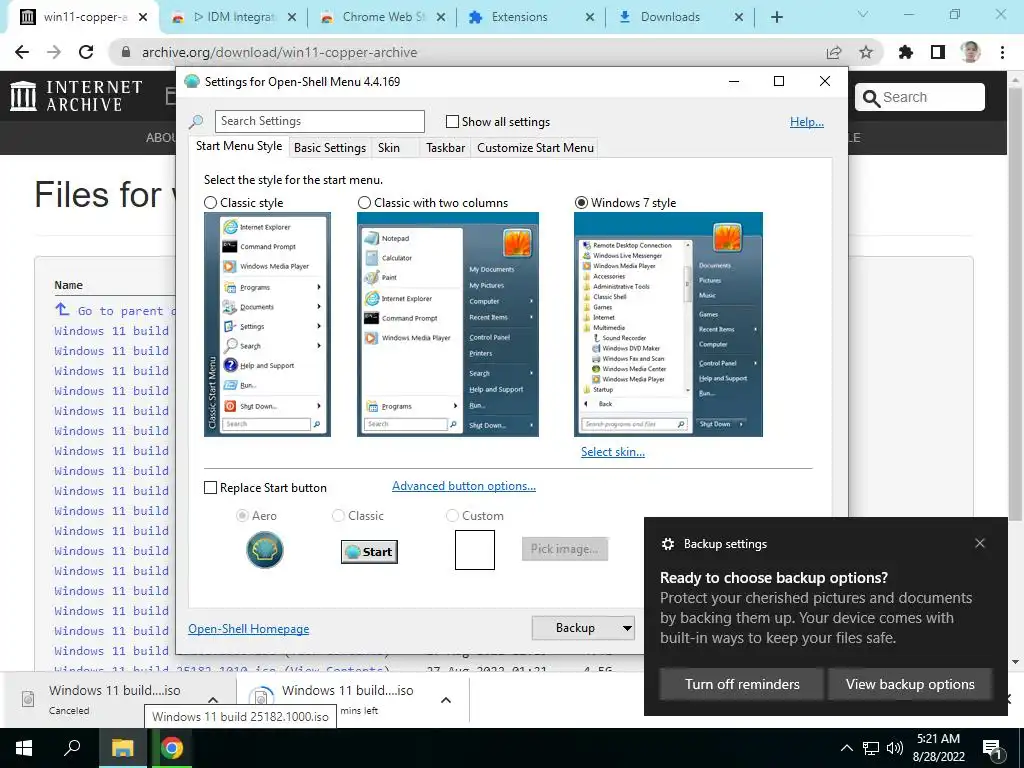
Task: Select Windows 7 style radio button
Action: click(x=581, y=203)
